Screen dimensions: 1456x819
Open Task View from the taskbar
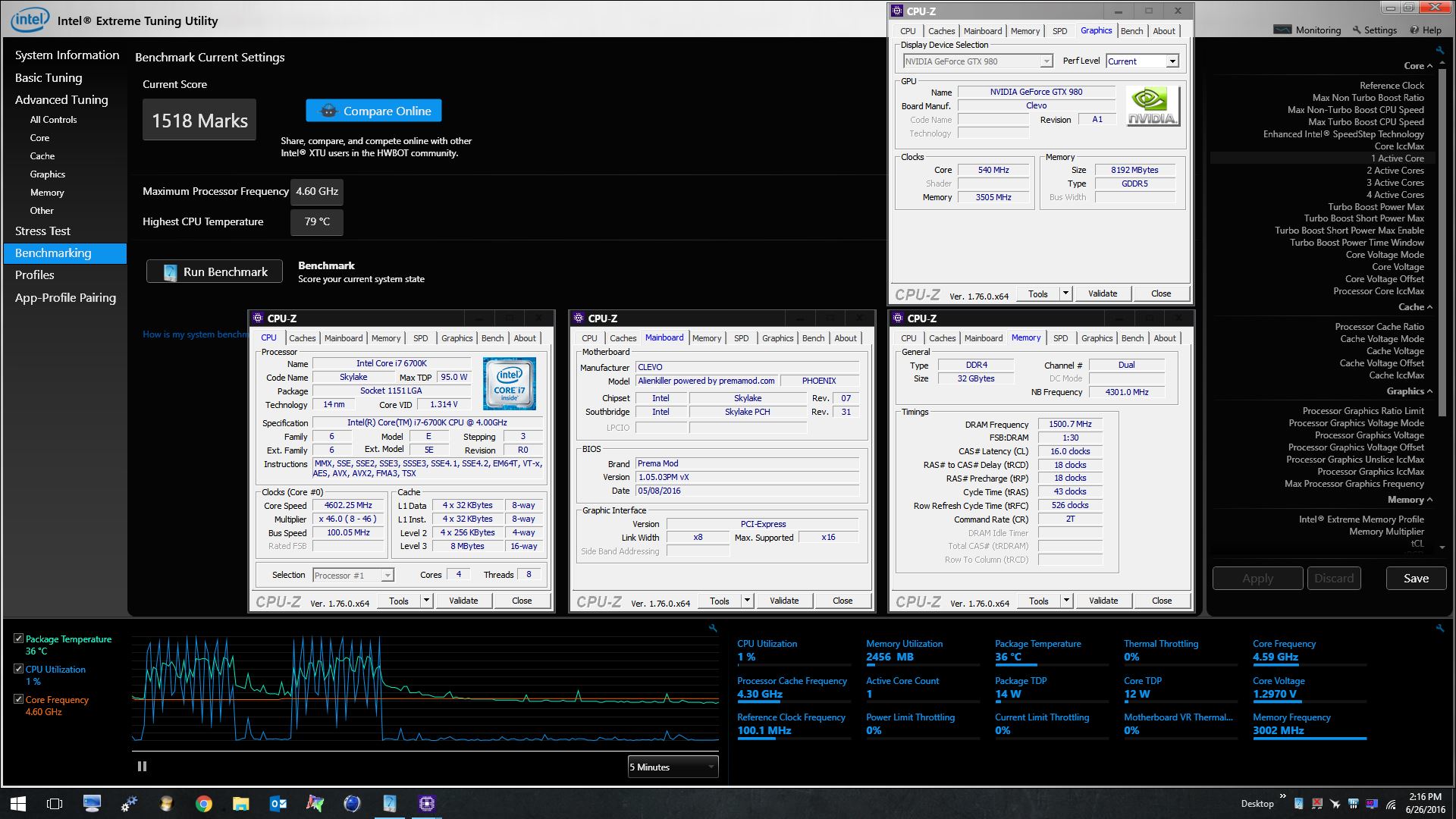(x=55, y=803)
